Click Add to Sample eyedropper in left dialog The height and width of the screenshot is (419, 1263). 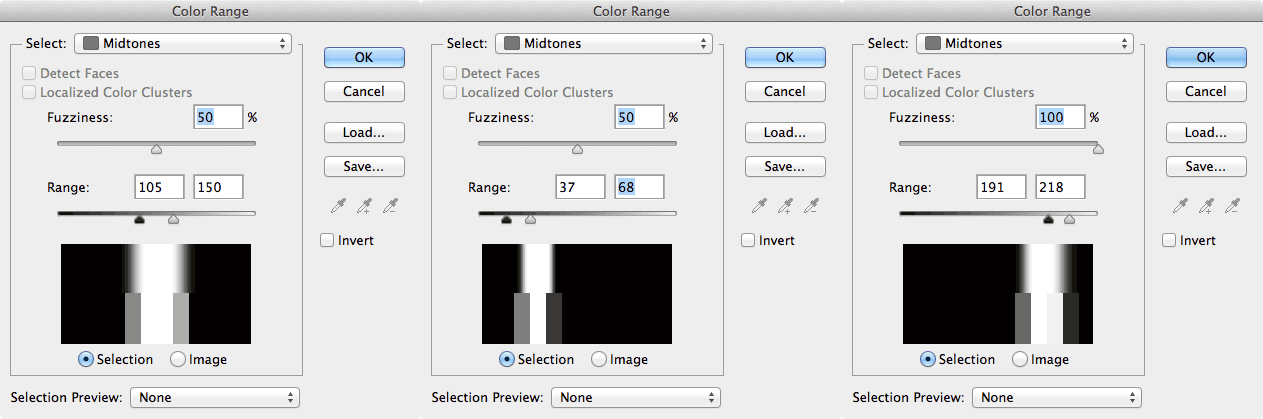click(363, 206)
